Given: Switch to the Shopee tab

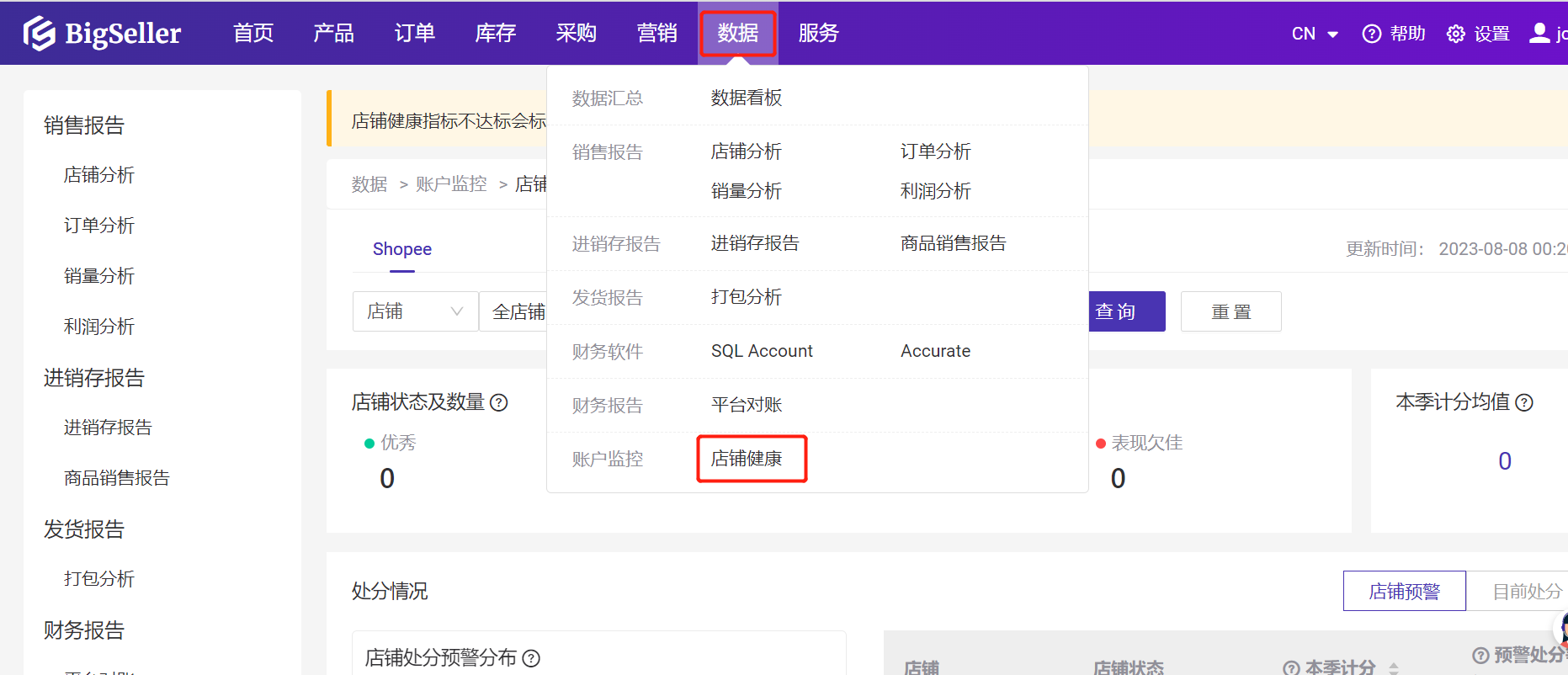Looking at the screenshot, I should pos(401,249).
